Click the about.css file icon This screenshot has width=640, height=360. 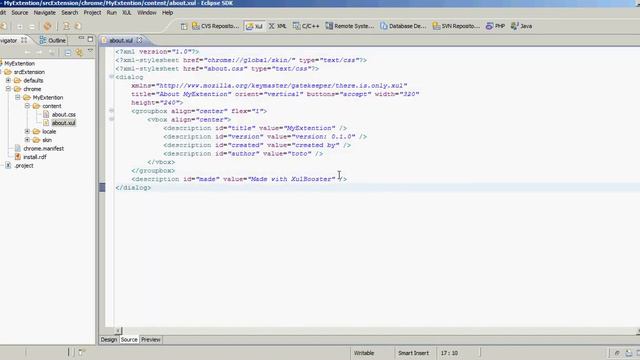pyautogui.click(x=46, y=114)
